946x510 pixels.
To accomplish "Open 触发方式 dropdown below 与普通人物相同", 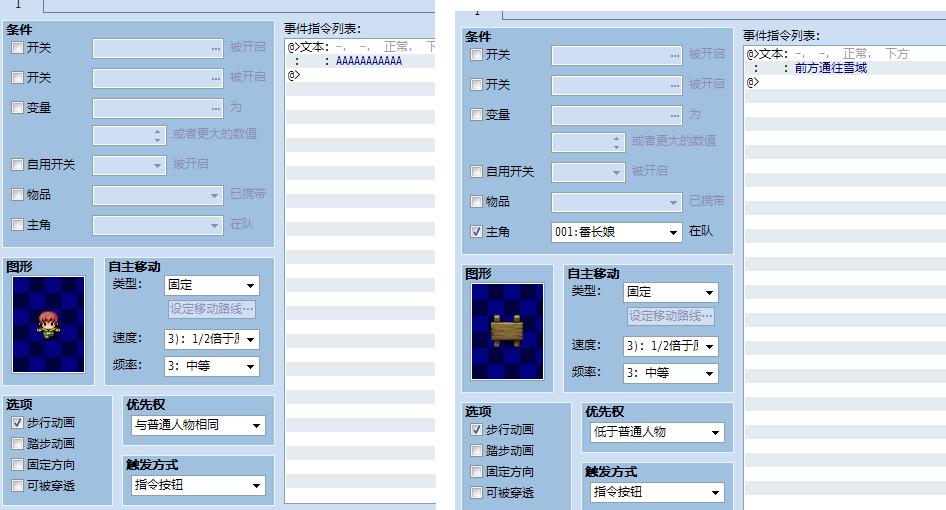I will pos(198,485).
